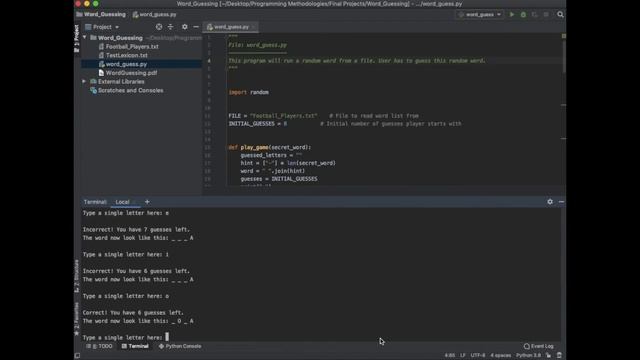Add a new terminal session with plus
640x360 pixels.
(147, 202)
